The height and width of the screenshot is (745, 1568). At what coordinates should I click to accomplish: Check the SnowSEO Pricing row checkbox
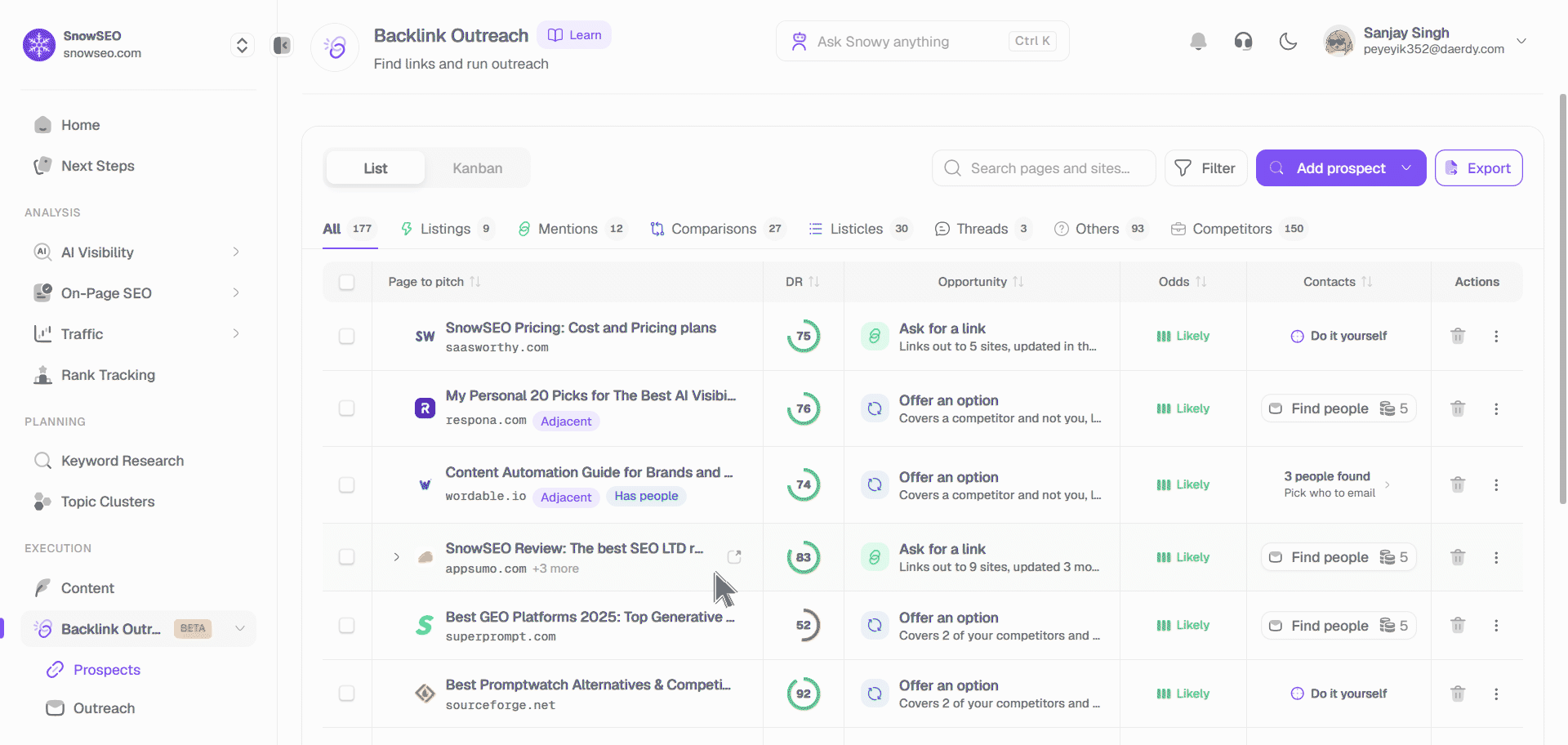346,337
